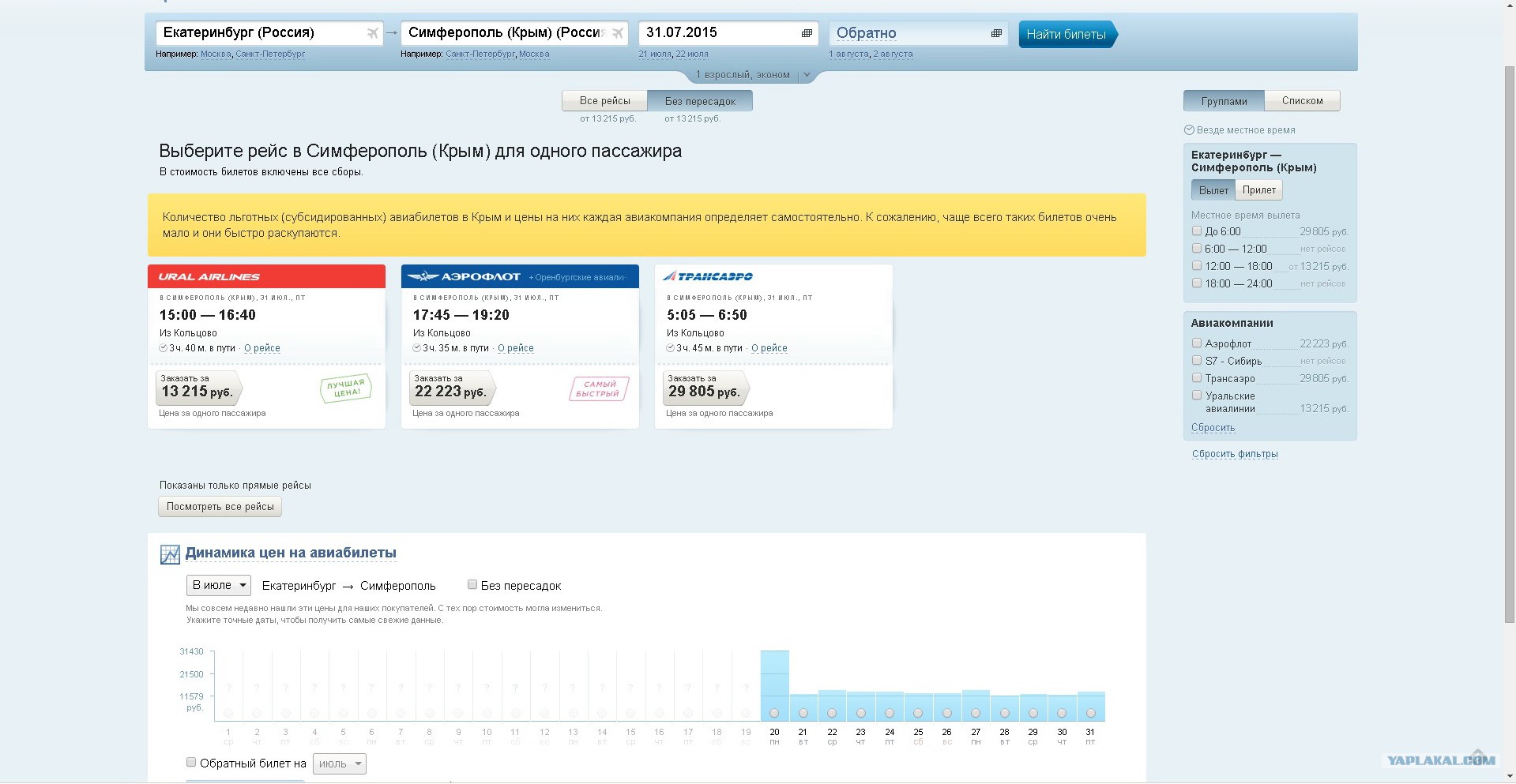Enable 'Без пересадок' checkbox in price dynamics
Image resolution: width=1516 pixels, height=784 pixels.
coord(472,585)
